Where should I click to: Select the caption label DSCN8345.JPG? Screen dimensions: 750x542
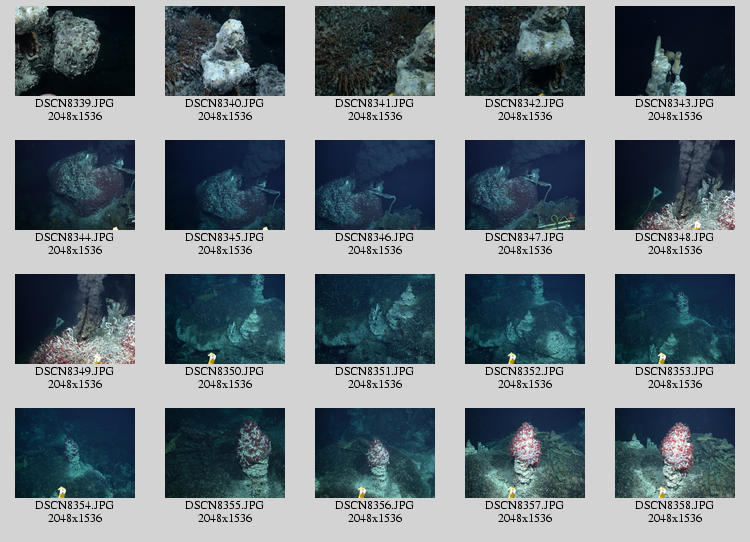point(225,237)
